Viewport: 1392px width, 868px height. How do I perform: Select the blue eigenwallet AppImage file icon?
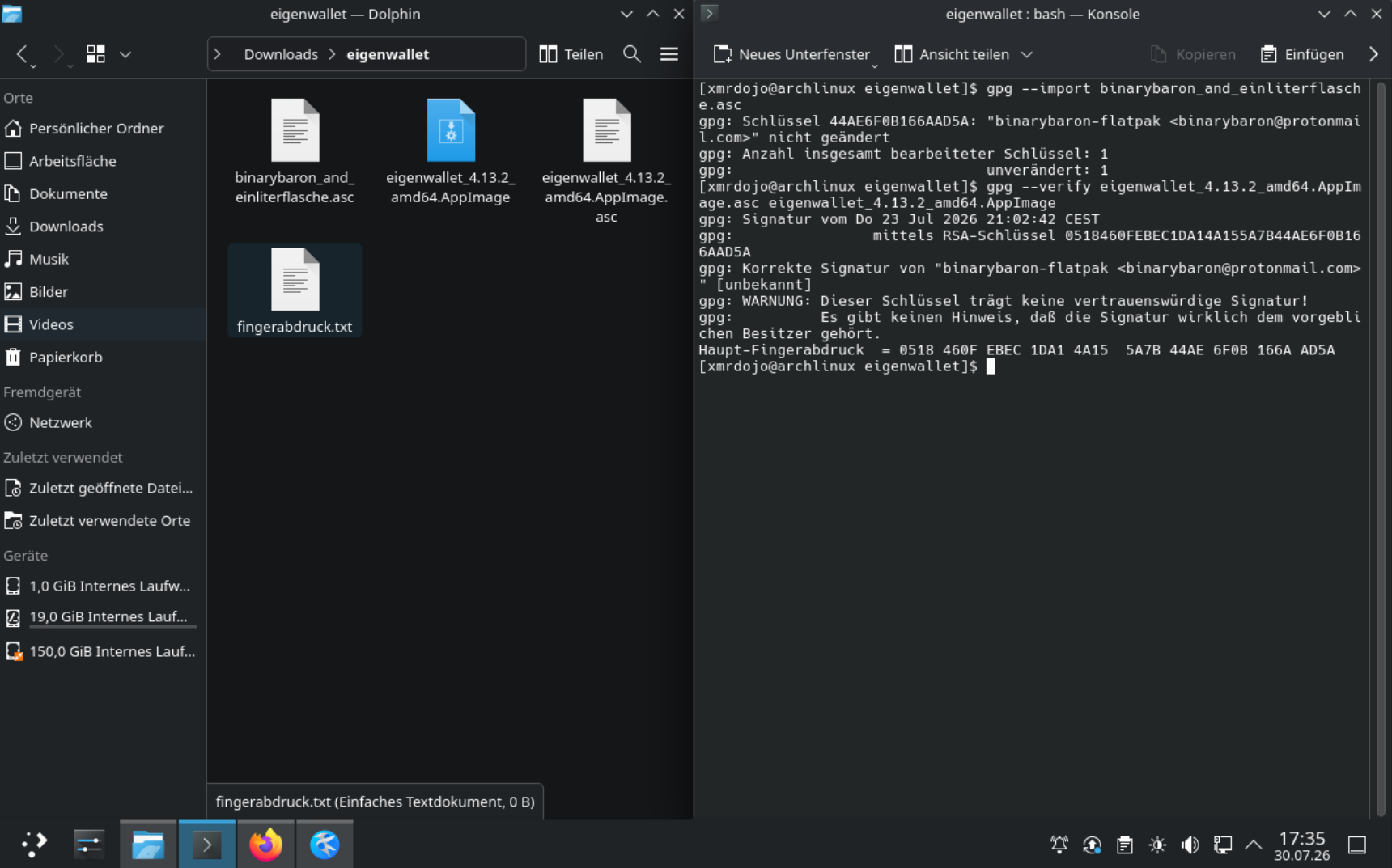(451, 130)
